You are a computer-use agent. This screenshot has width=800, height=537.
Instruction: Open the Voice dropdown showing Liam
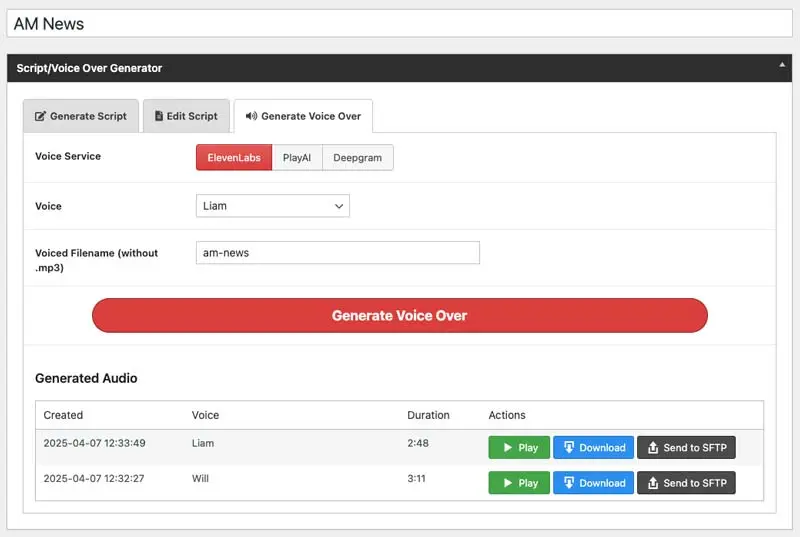(x=272, y=206)
